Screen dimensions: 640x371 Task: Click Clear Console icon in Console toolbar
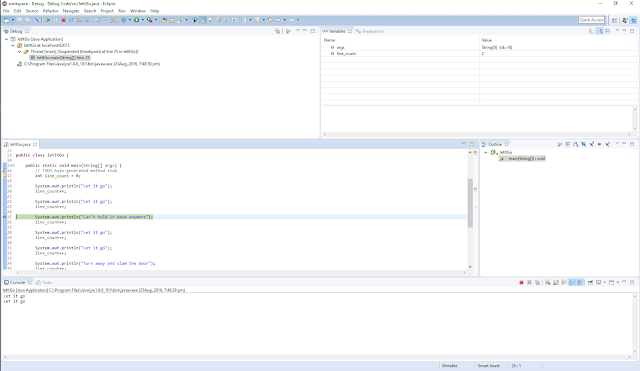click(548, 282)
